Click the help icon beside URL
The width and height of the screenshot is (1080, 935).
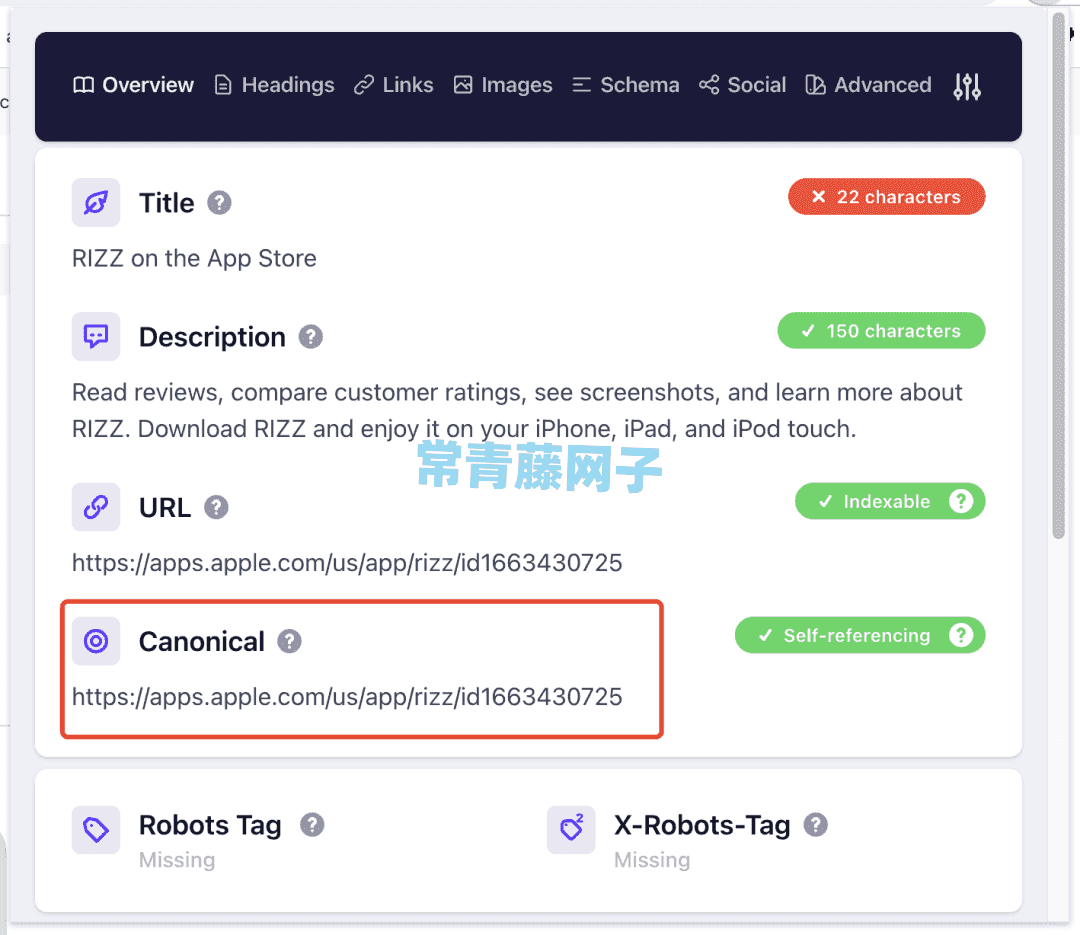pyautogui.click(x=216, y=508)
